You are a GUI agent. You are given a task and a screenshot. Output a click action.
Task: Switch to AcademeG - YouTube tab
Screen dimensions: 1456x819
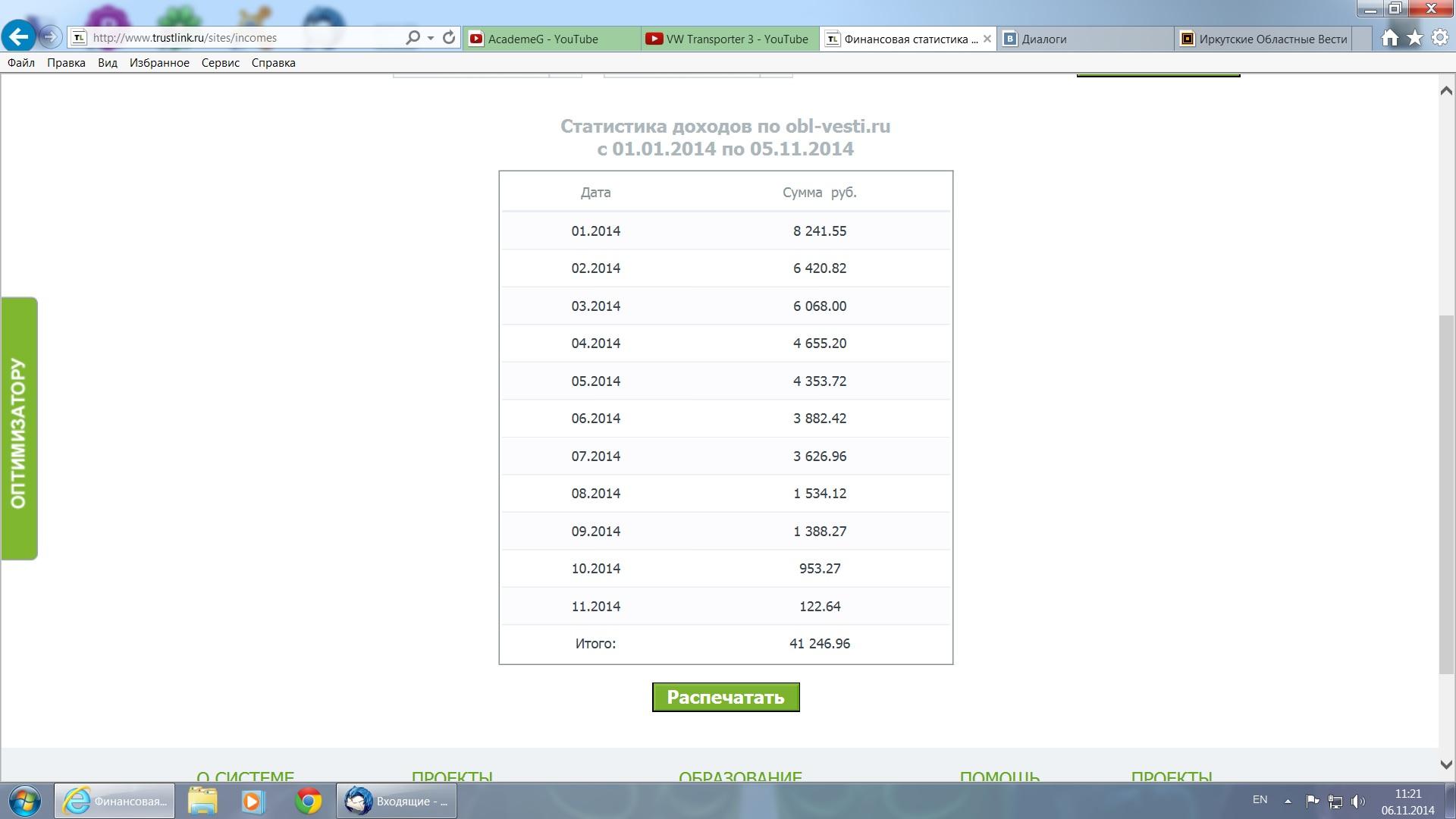tap(543, 39)
